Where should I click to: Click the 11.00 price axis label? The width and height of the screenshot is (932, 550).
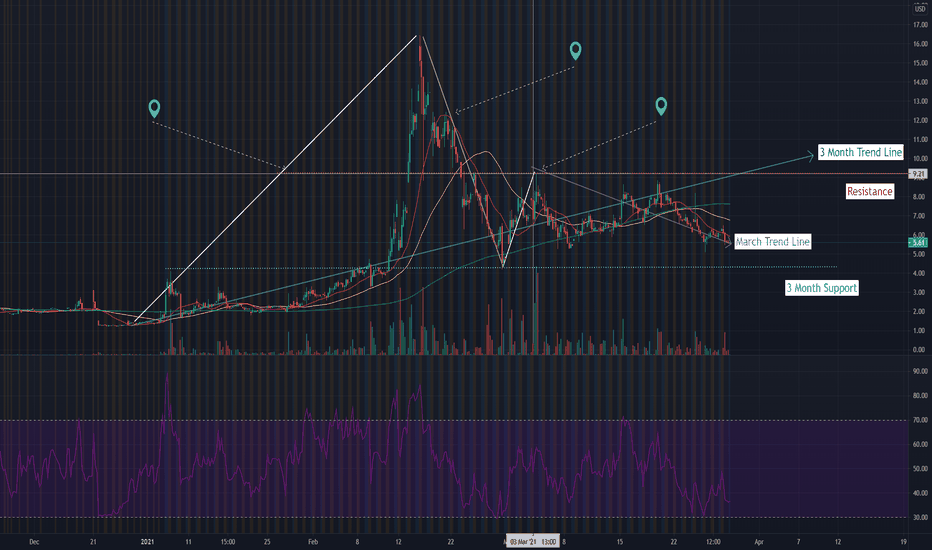[x=920, y=140]
